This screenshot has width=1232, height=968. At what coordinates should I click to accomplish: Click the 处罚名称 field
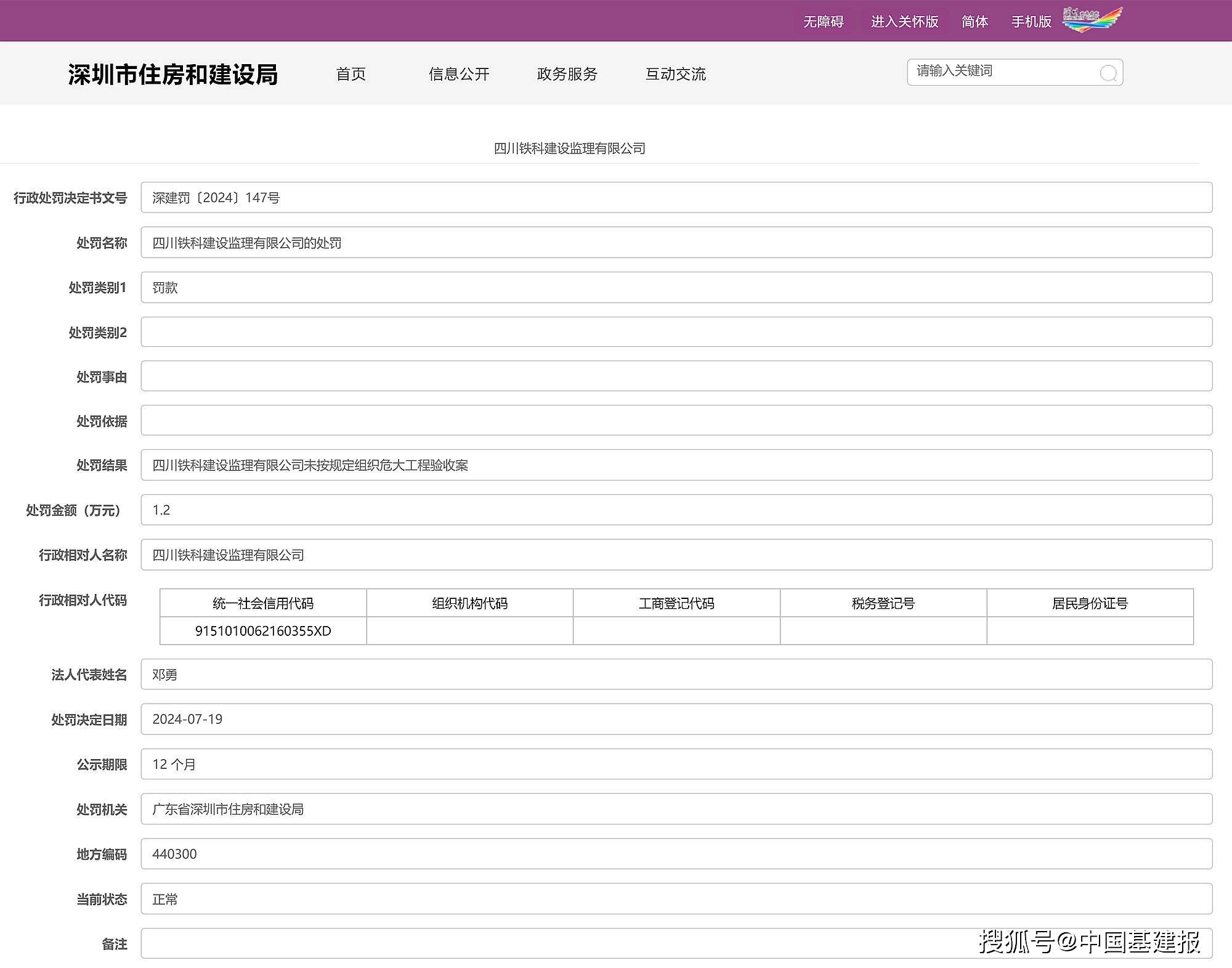coord(676,242)
